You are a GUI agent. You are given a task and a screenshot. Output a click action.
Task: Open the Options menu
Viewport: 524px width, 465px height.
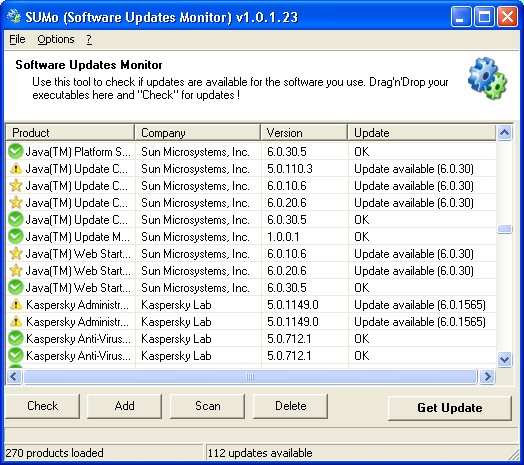[x=56, y=39]
